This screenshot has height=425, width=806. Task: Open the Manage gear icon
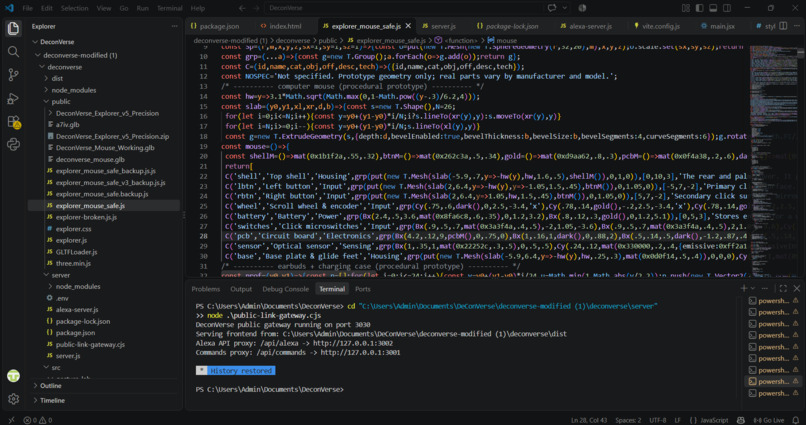pyautogui.click(x=13, y=399)
